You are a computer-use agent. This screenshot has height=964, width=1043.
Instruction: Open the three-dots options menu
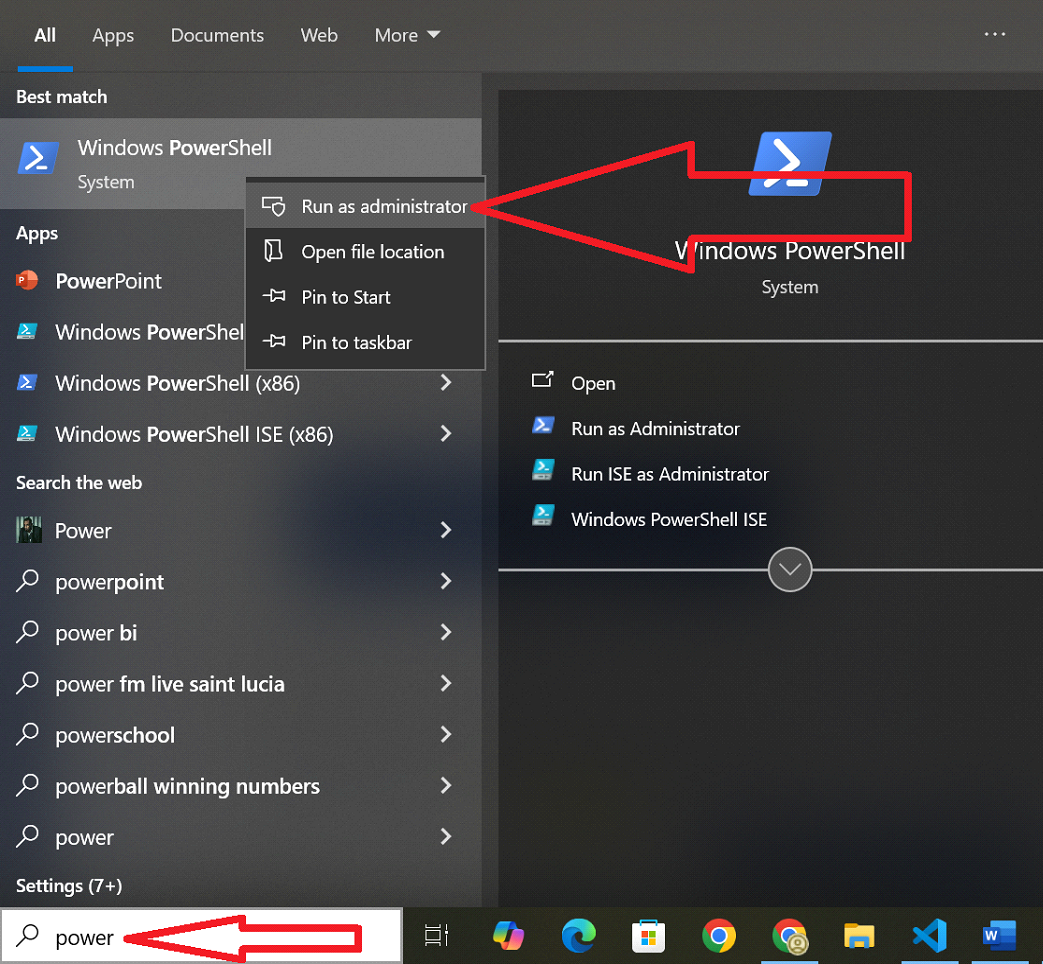994,34
